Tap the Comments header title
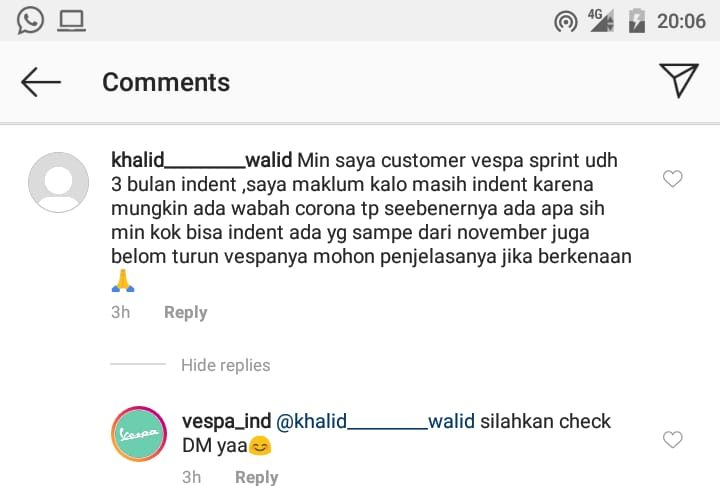720x486 pixels. [166, 82]
